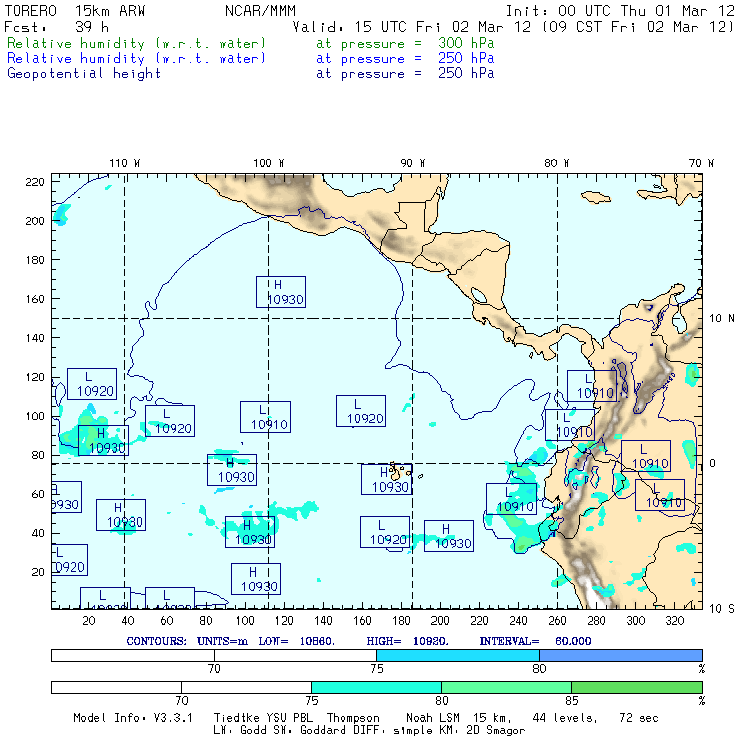Click the 'L 10910' box on the 100 W line
Image resolution: width=740 pixels, height=740 pixels.
[265, 417]
